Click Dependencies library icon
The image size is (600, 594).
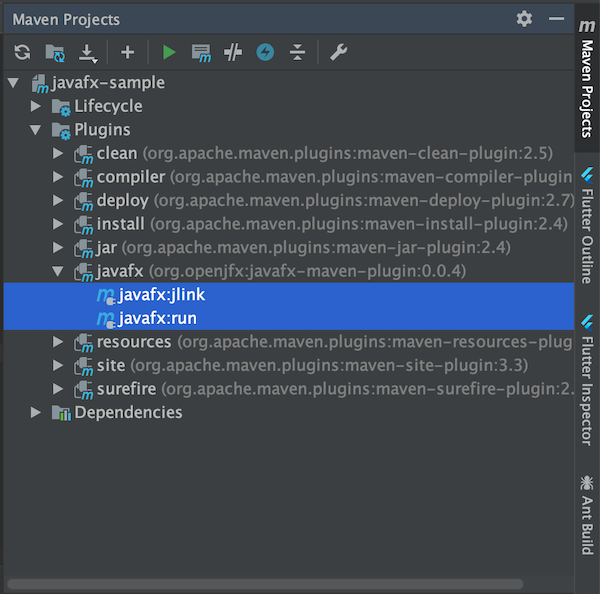click(x=61, y=413)
